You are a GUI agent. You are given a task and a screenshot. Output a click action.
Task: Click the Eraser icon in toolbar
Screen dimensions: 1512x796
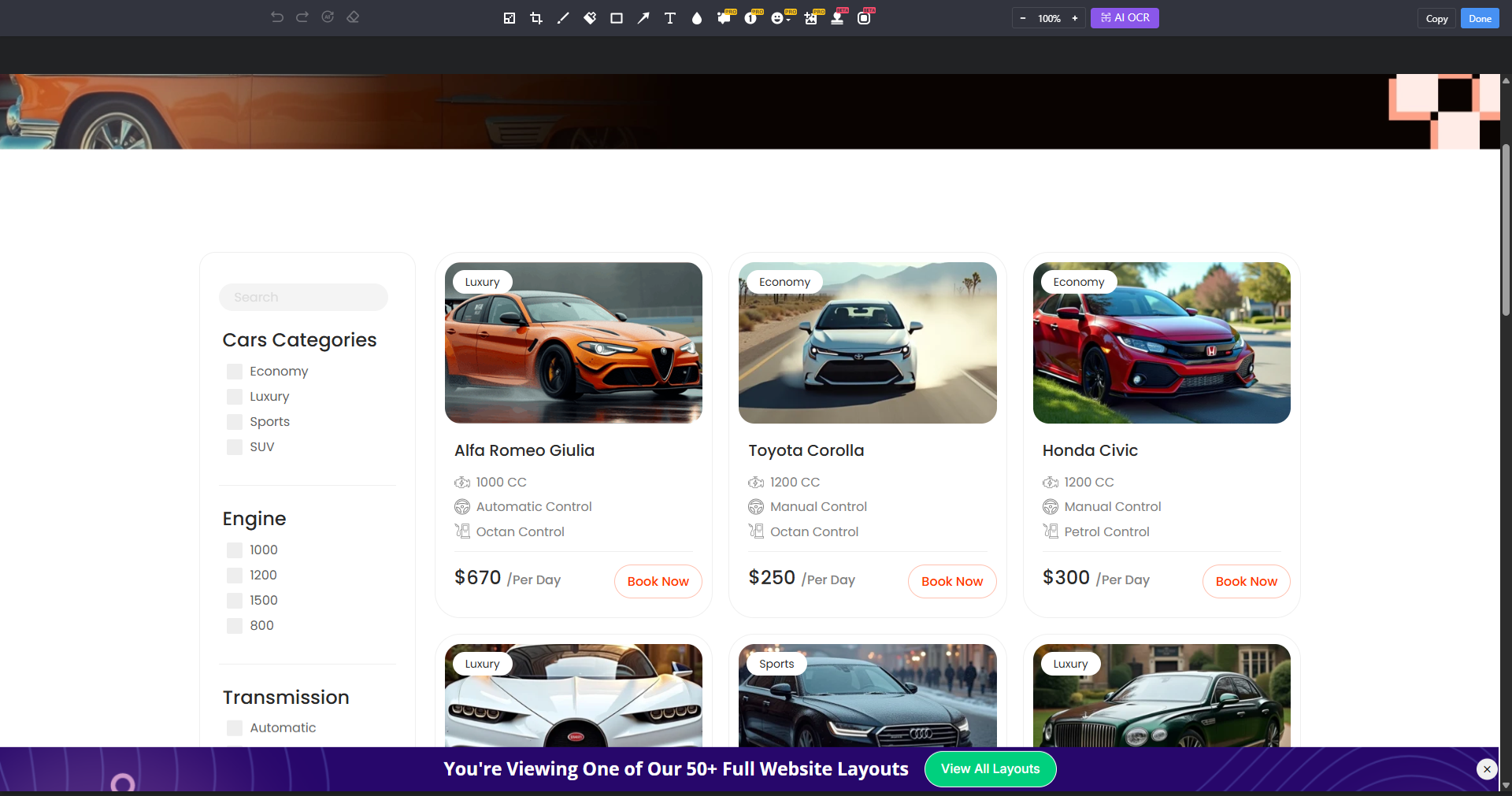[353, 17]
